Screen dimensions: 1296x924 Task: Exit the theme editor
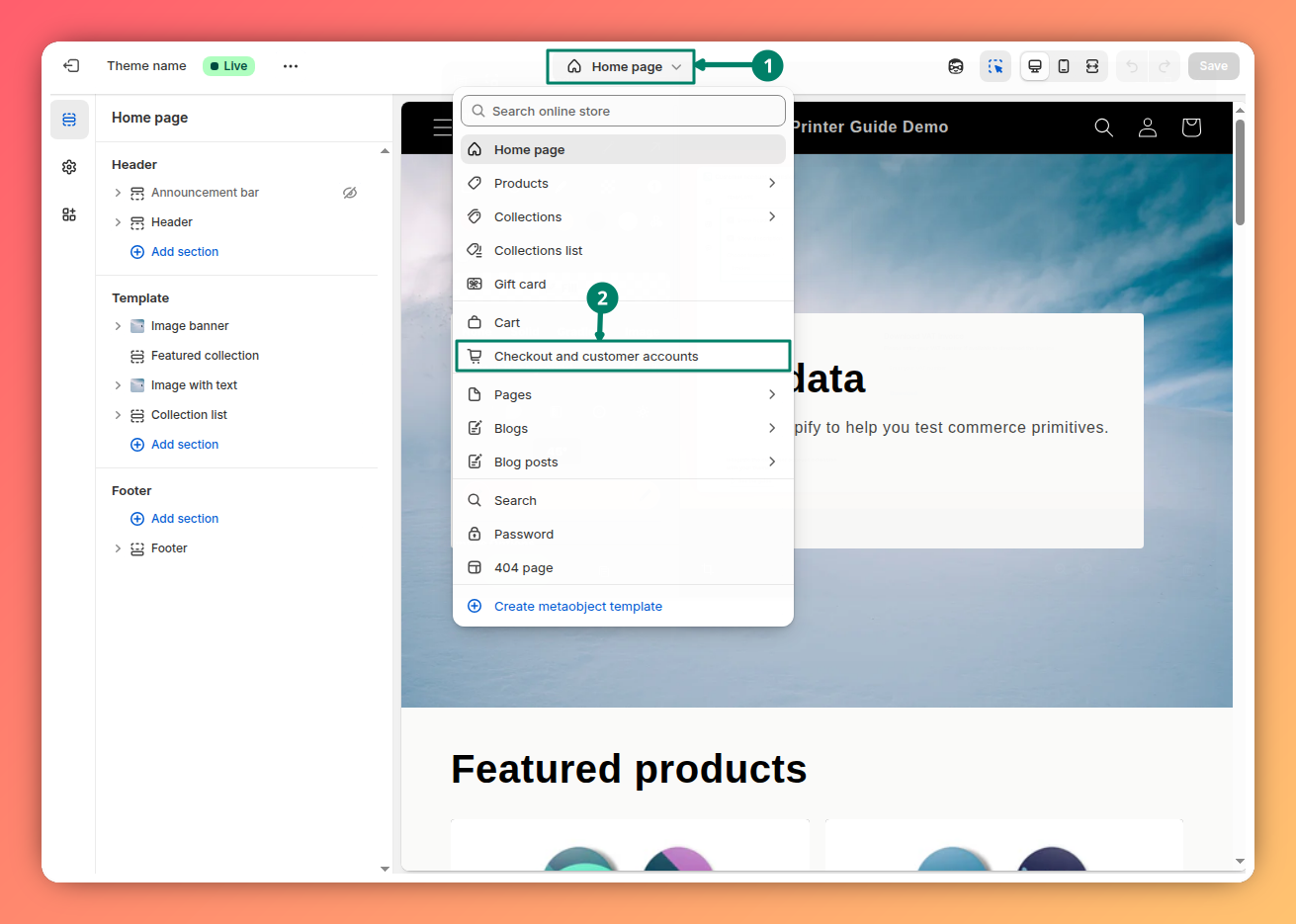tap(70, 65)
